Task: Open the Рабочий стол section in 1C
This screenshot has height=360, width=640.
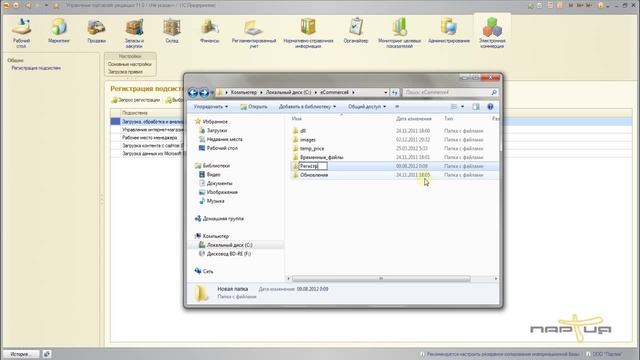Action: point(21,33)
